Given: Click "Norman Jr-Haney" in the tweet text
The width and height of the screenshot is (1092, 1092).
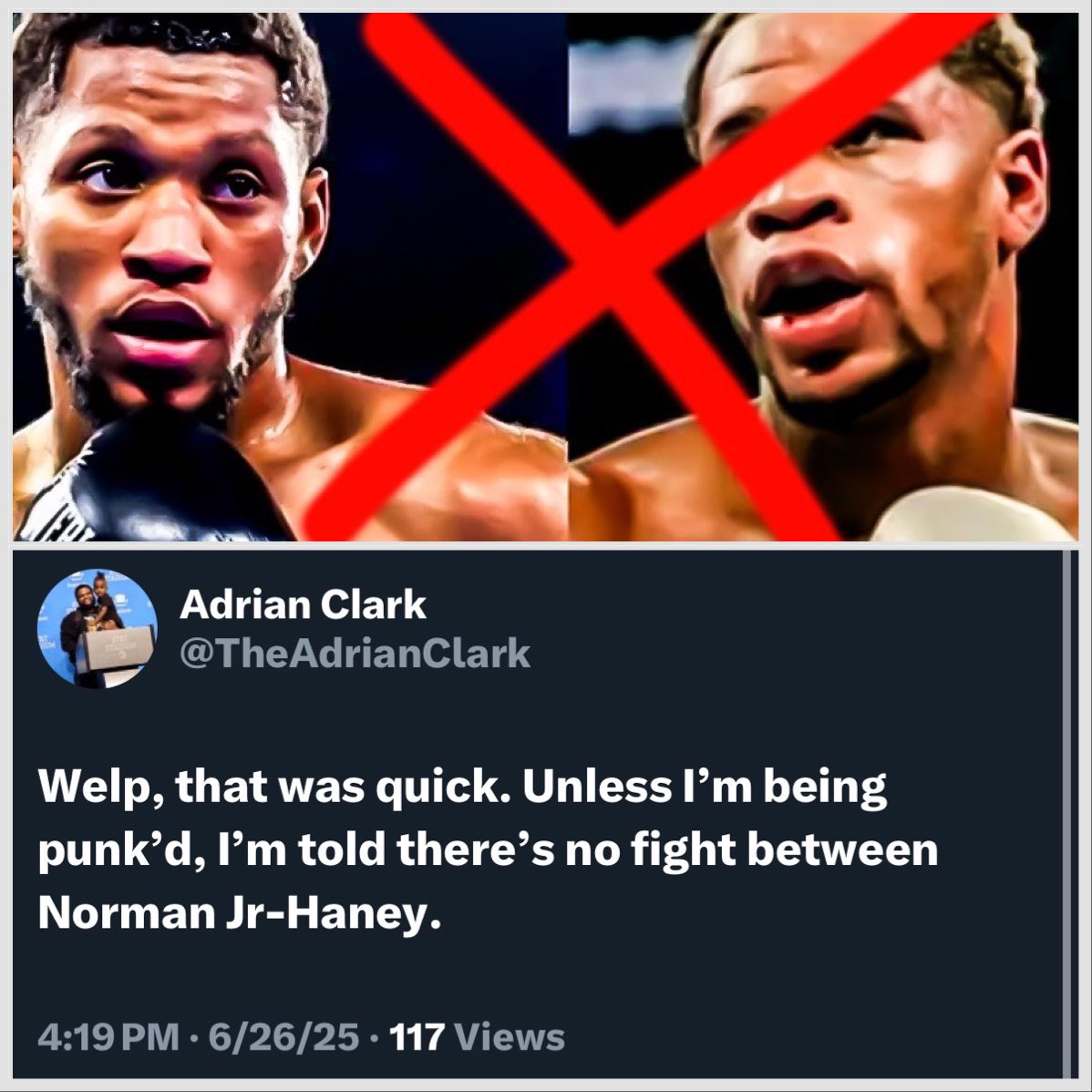Looking at the screenshot, I should click(239, 912).
